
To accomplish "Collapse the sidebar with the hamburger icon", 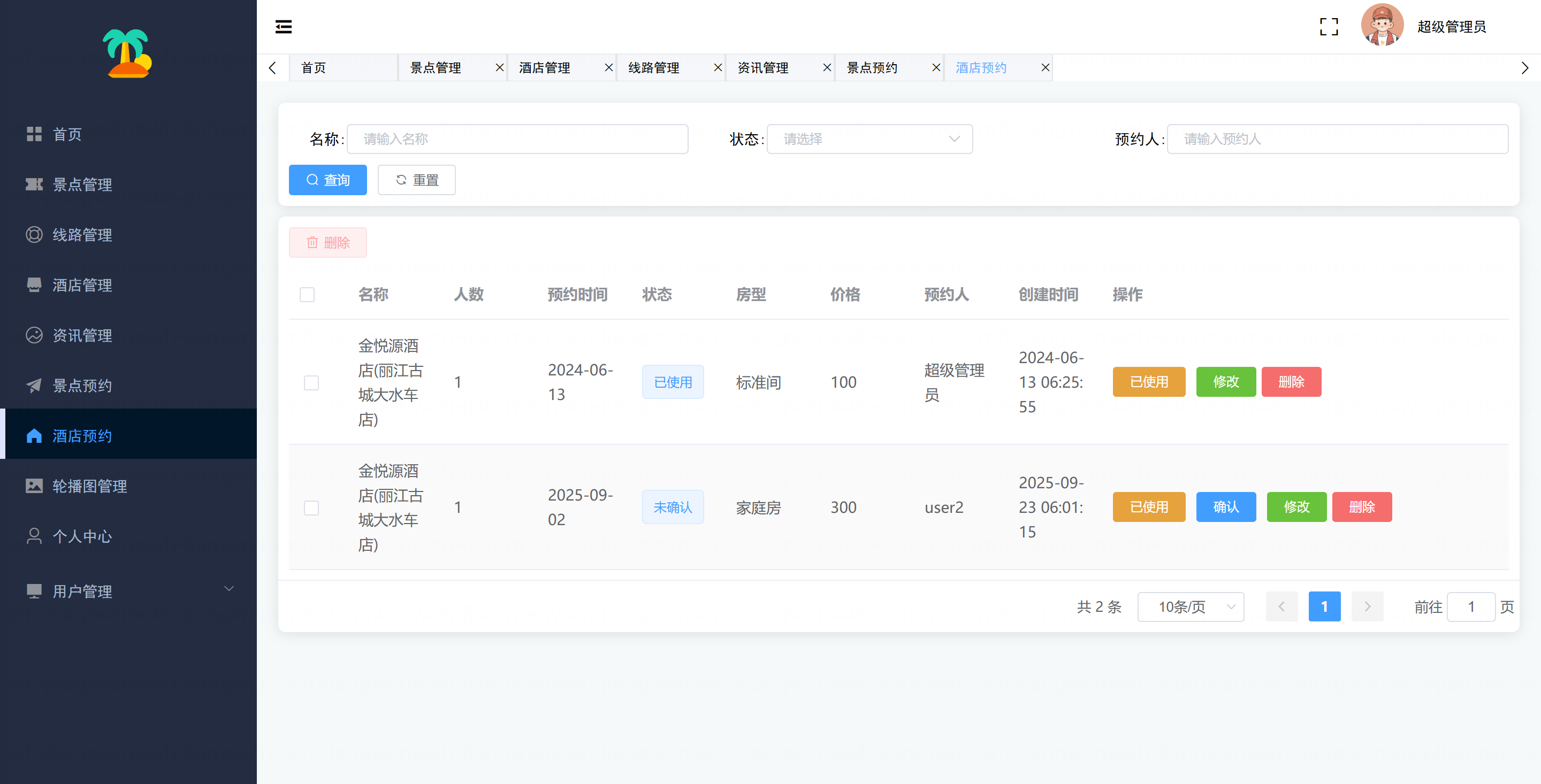I will click(x=284, y=27).
